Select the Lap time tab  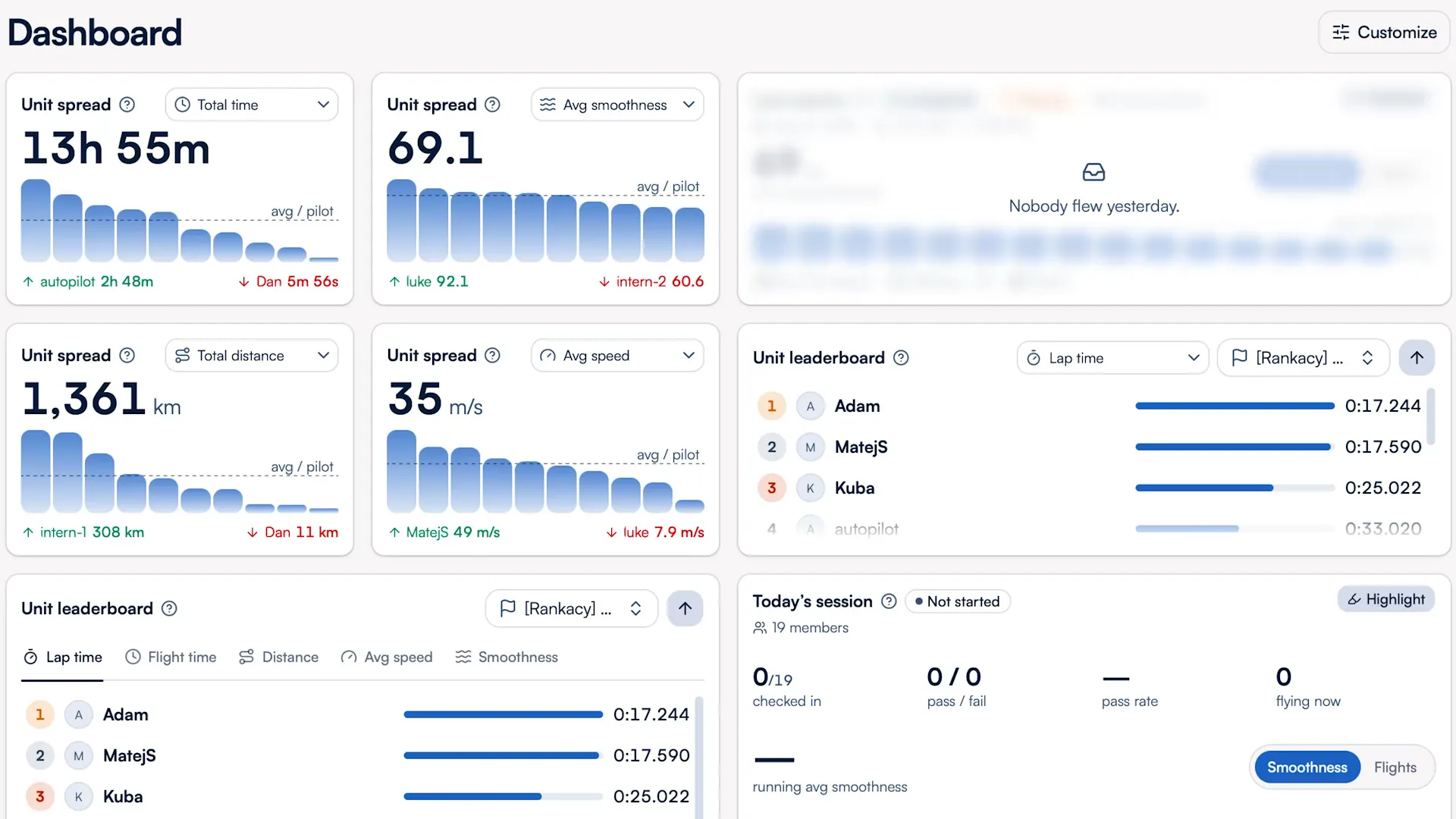point(63,657)
